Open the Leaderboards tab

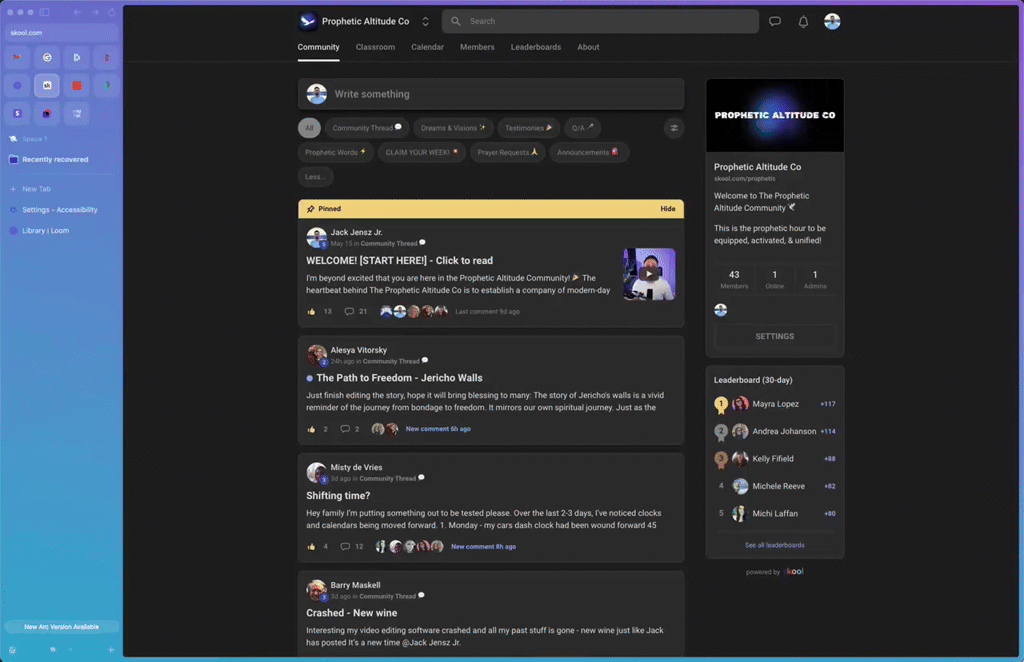[538, 47]
